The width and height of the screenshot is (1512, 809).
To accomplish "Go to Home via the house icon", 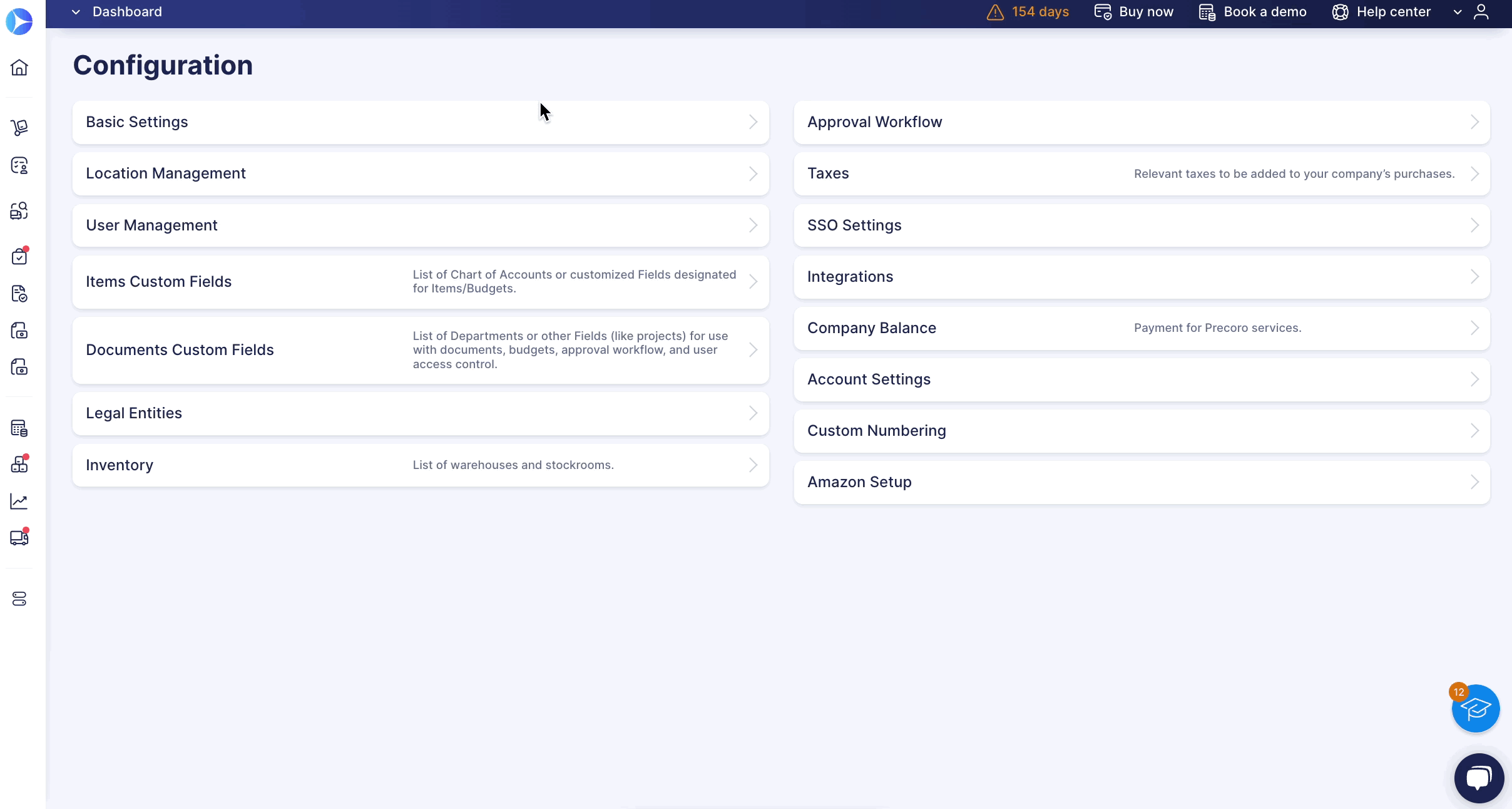I will click(19, 68).
